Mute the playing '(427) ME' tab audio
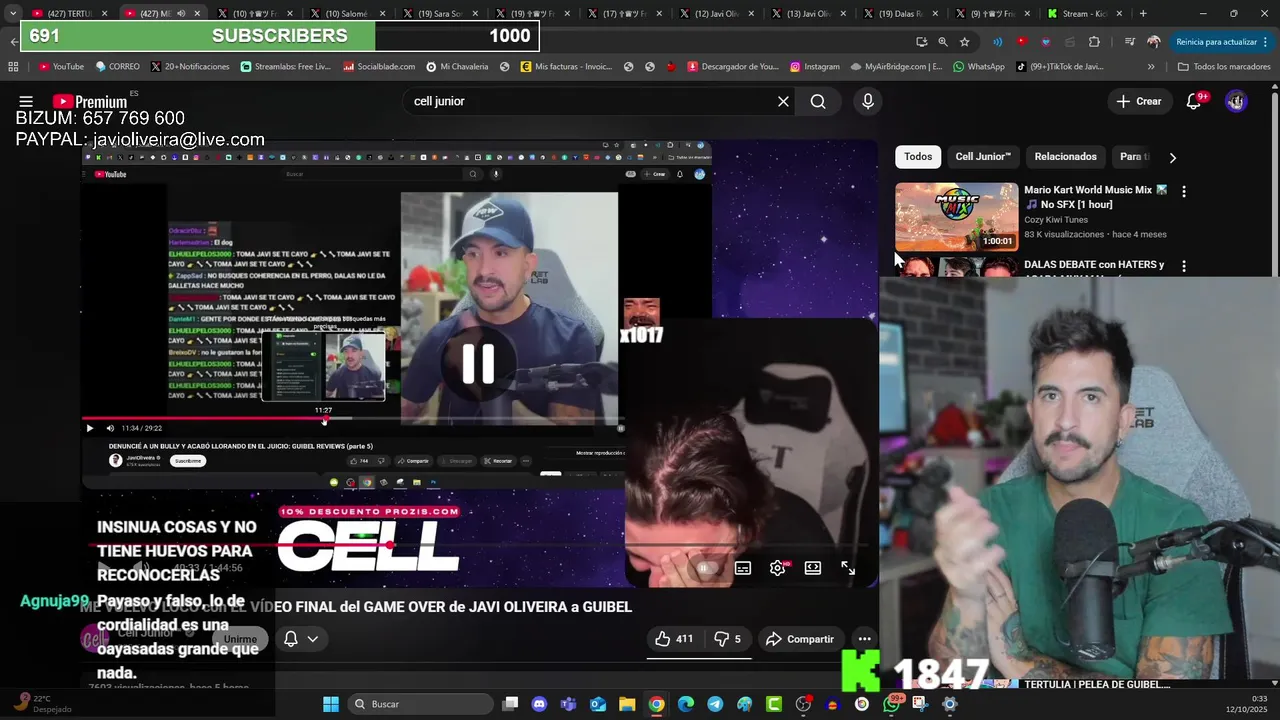This screenshot has width=1280, height=720. pyautogui.click(x=181, y=14)
